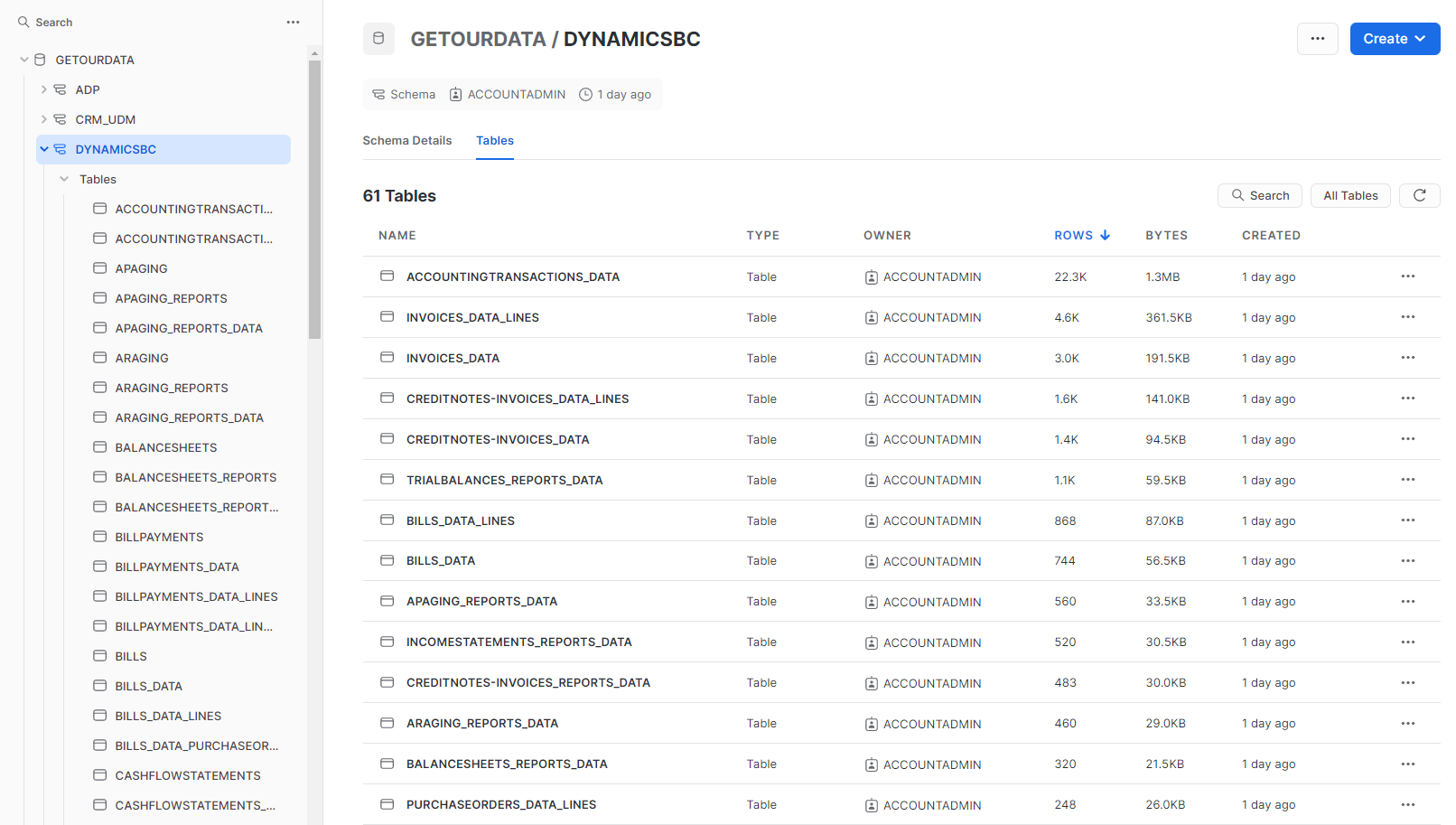Open the Create dropdown button
The height and width of the screenshot is (825, 1456).
(1395, 39)
